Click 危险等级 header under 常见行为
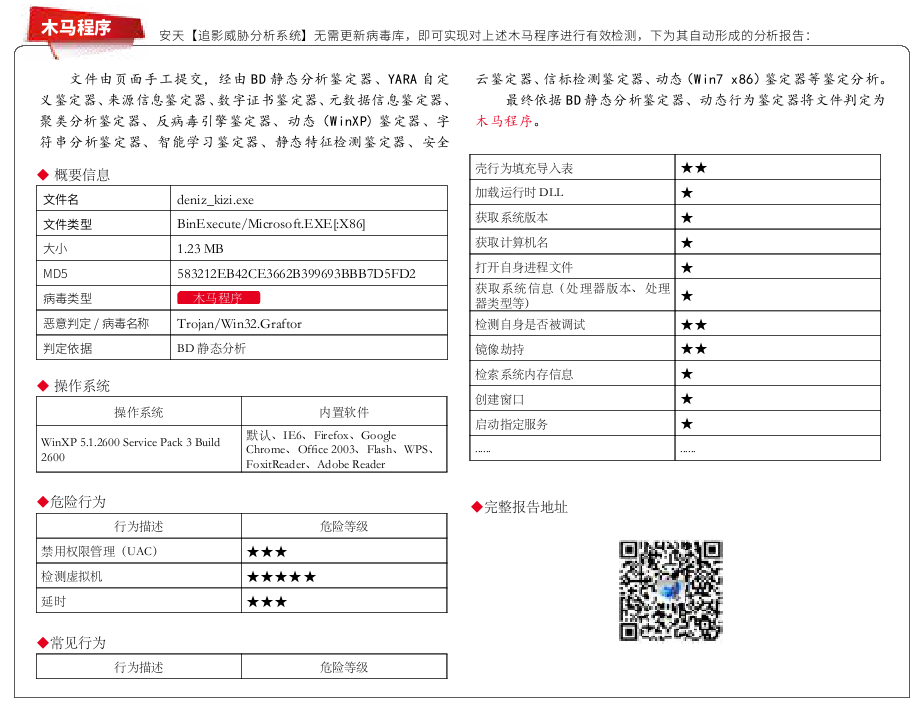This screenshot has height=707, width=921. pos(344,667)
